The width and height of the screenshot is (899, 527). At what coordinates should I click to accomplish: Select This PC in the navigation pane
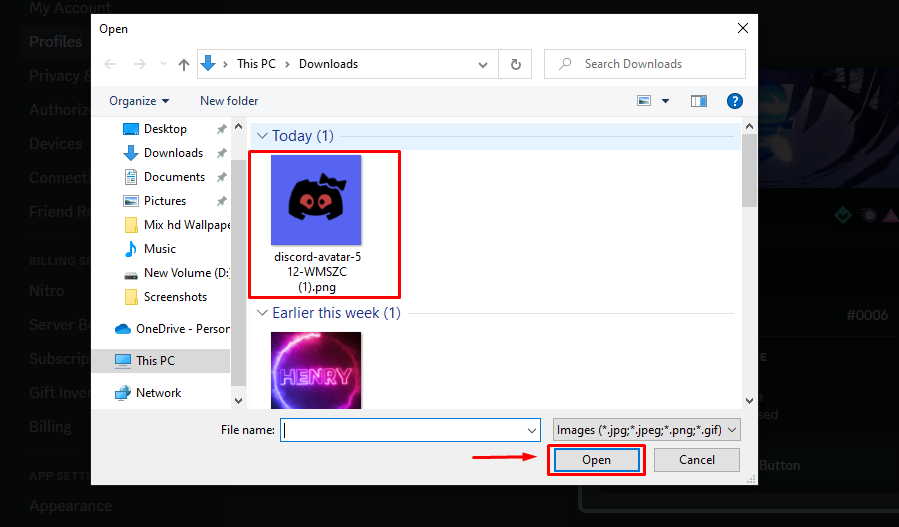point(155,361)
